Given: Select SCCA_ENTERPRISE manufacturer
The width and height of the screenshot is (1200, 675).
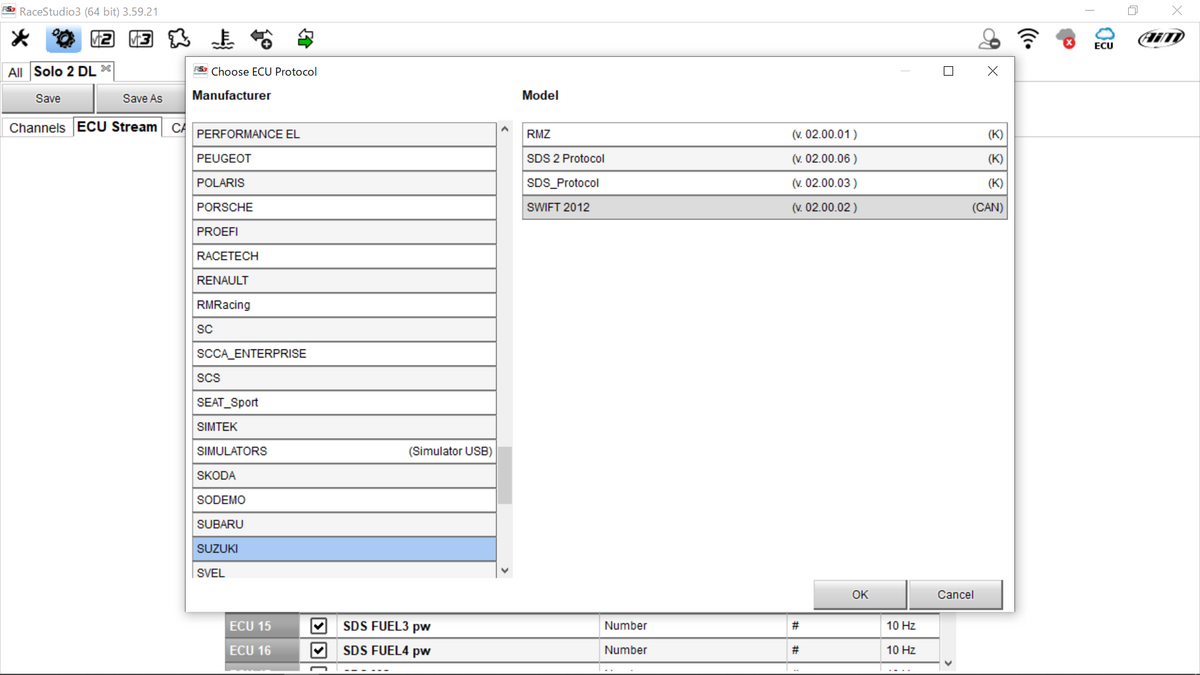Looking at the screenshot, I should pos(344,354).
